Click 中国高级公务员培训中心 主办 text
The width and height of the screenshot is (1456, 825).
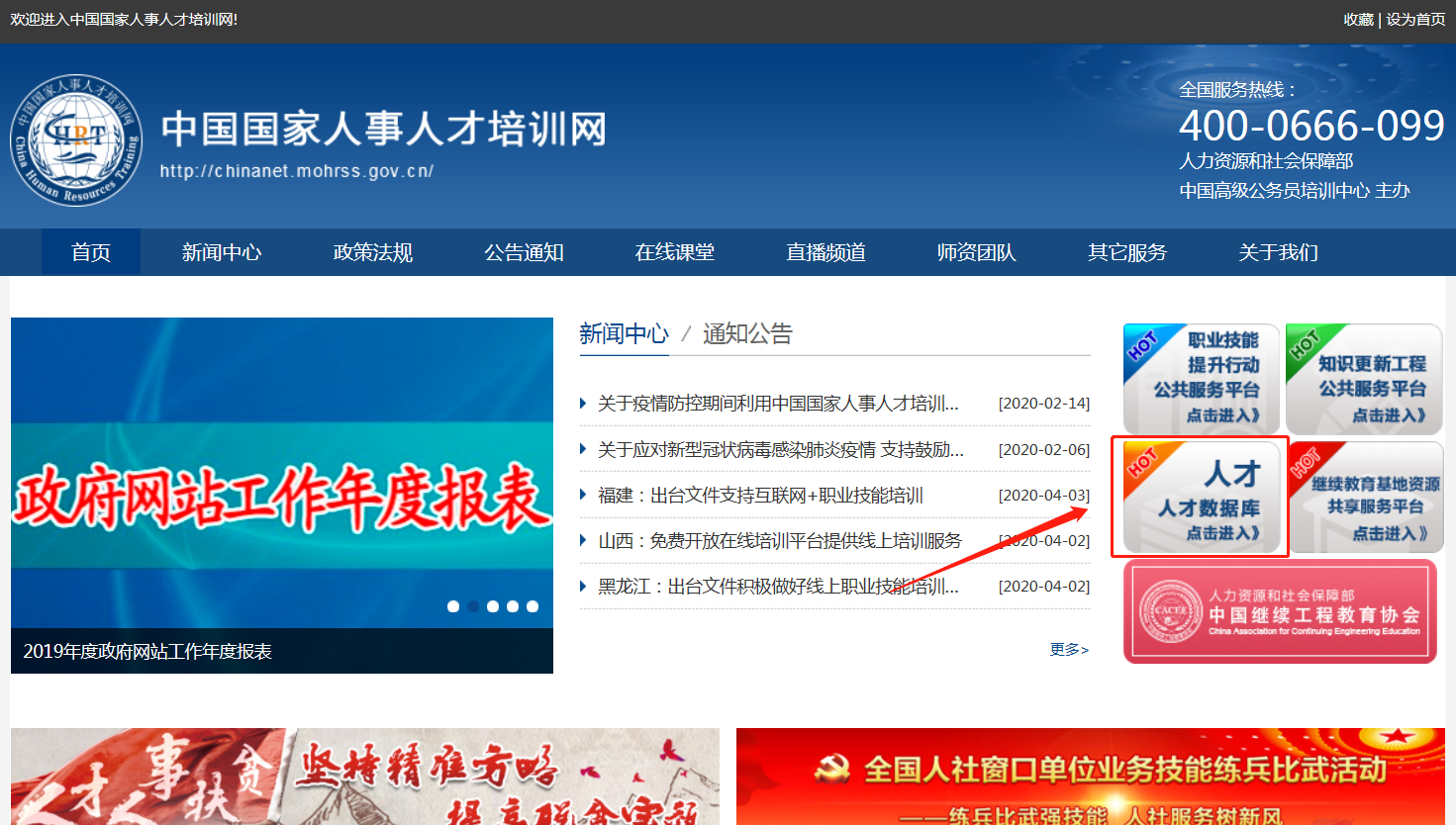coord(1295,191)
